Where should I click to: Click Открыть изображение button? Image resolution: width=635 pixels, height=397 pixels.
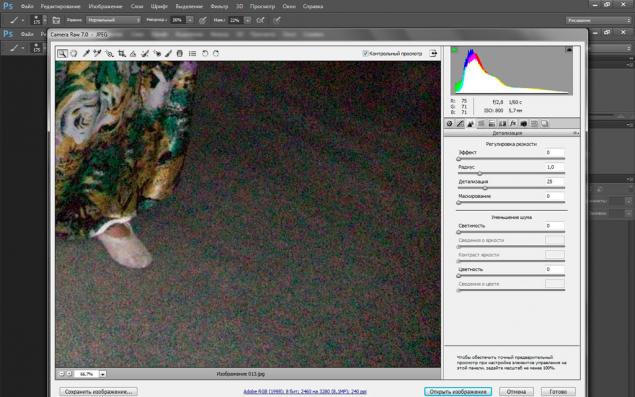click(458, 391)
